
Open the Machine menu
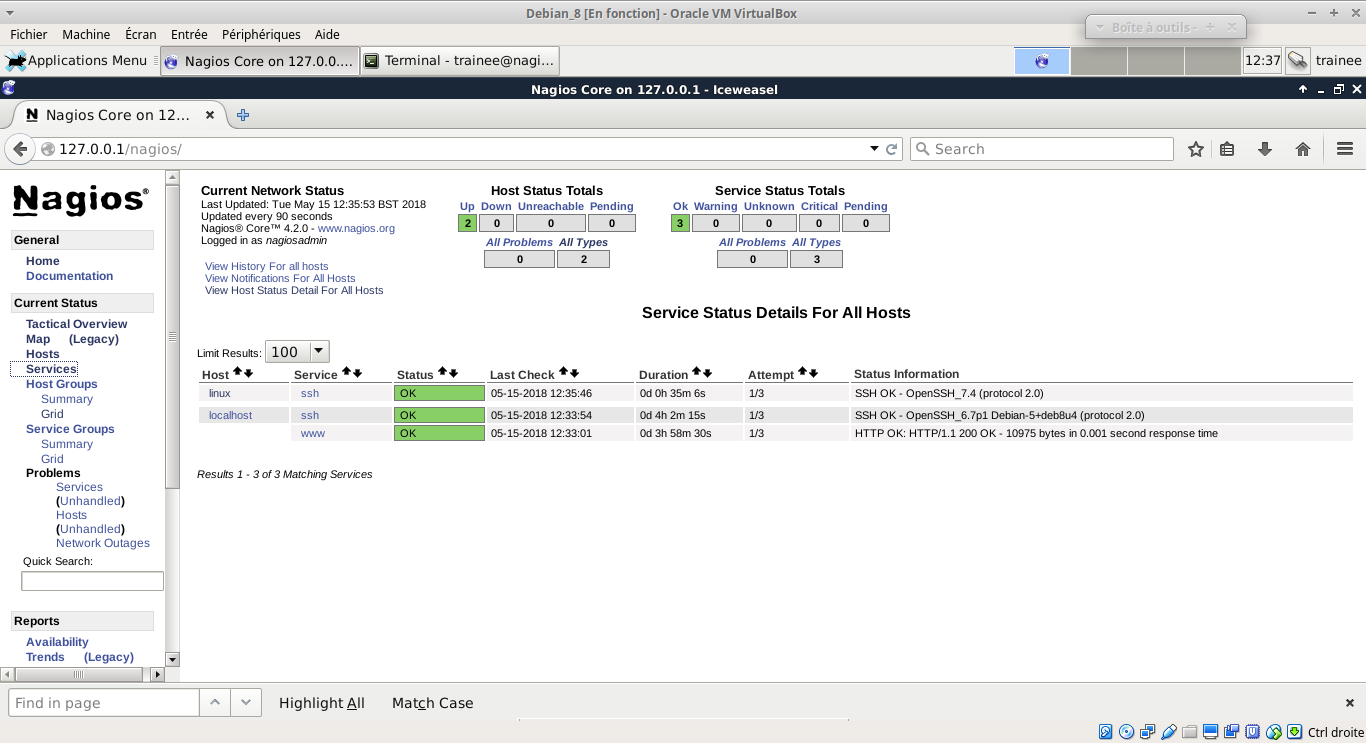tap(86, 34)
